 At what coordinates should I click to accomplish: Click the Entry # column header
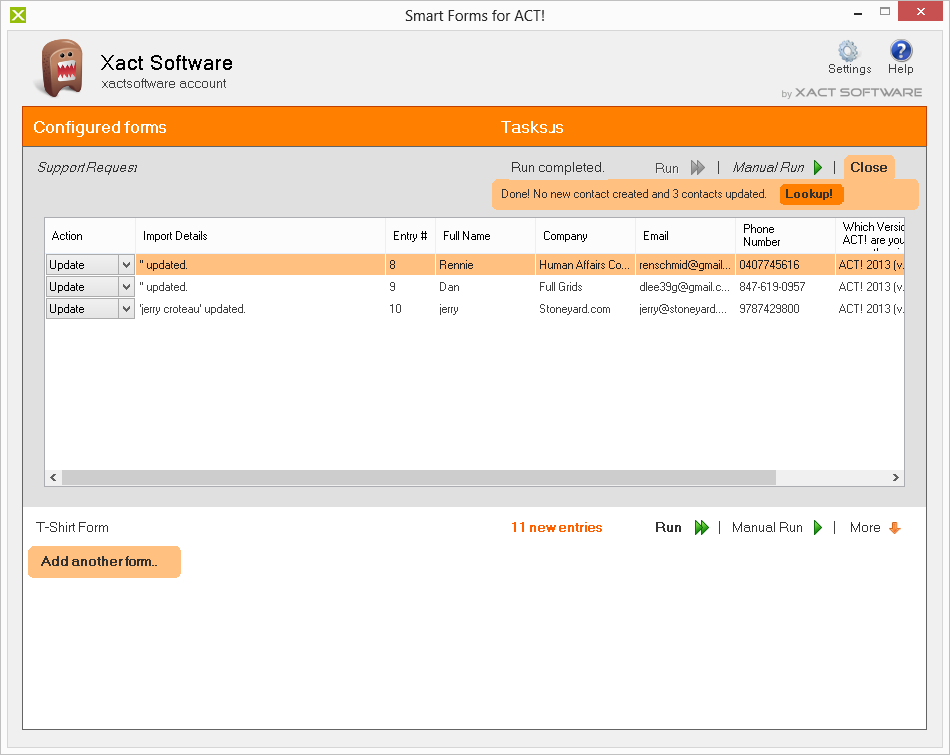click(x=410, y=236)
